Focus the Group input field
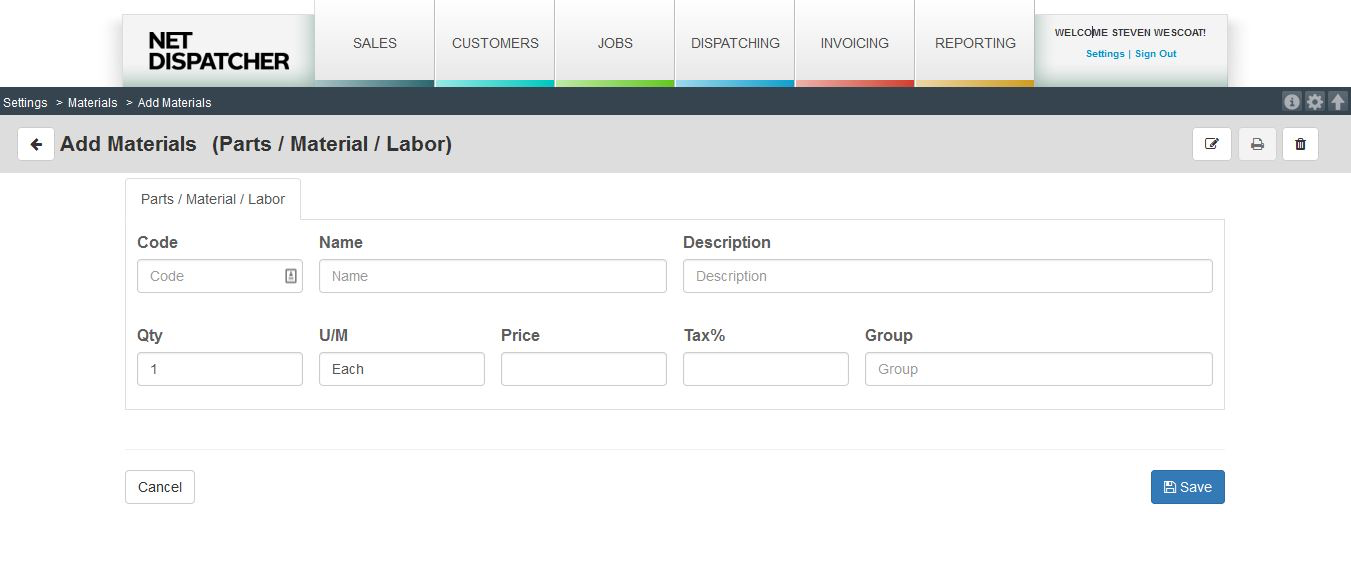Image resolution: width=1351 pixels, height=570 pixels. (x=1039, y=369)
